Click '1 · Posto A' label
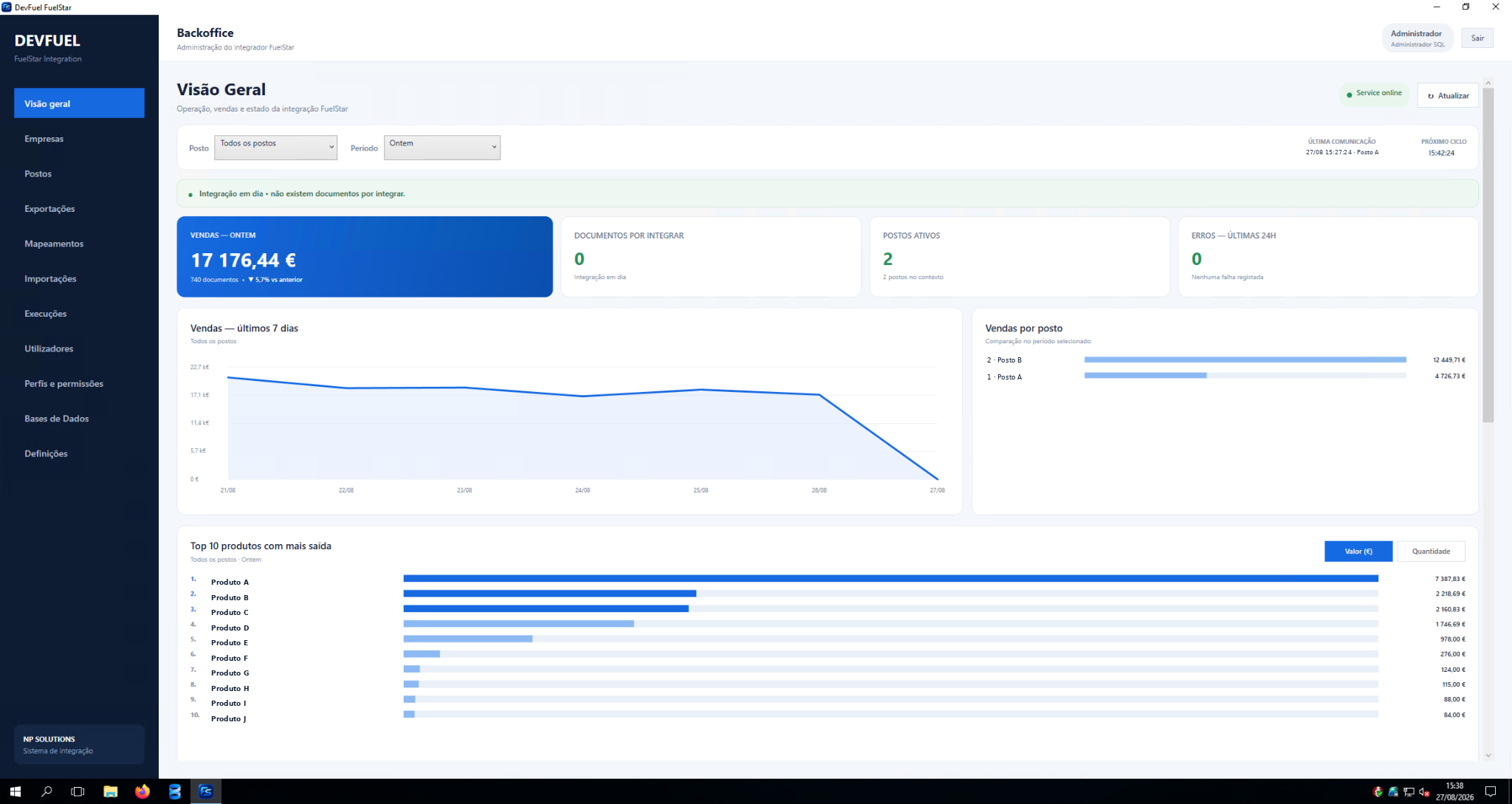This screenshot has width=1512, height=804. 1004,377
